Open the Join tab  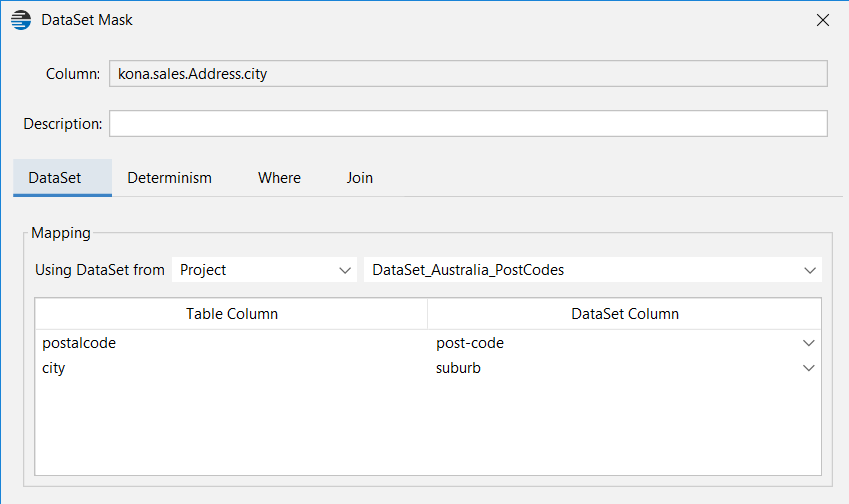[360, 178]
